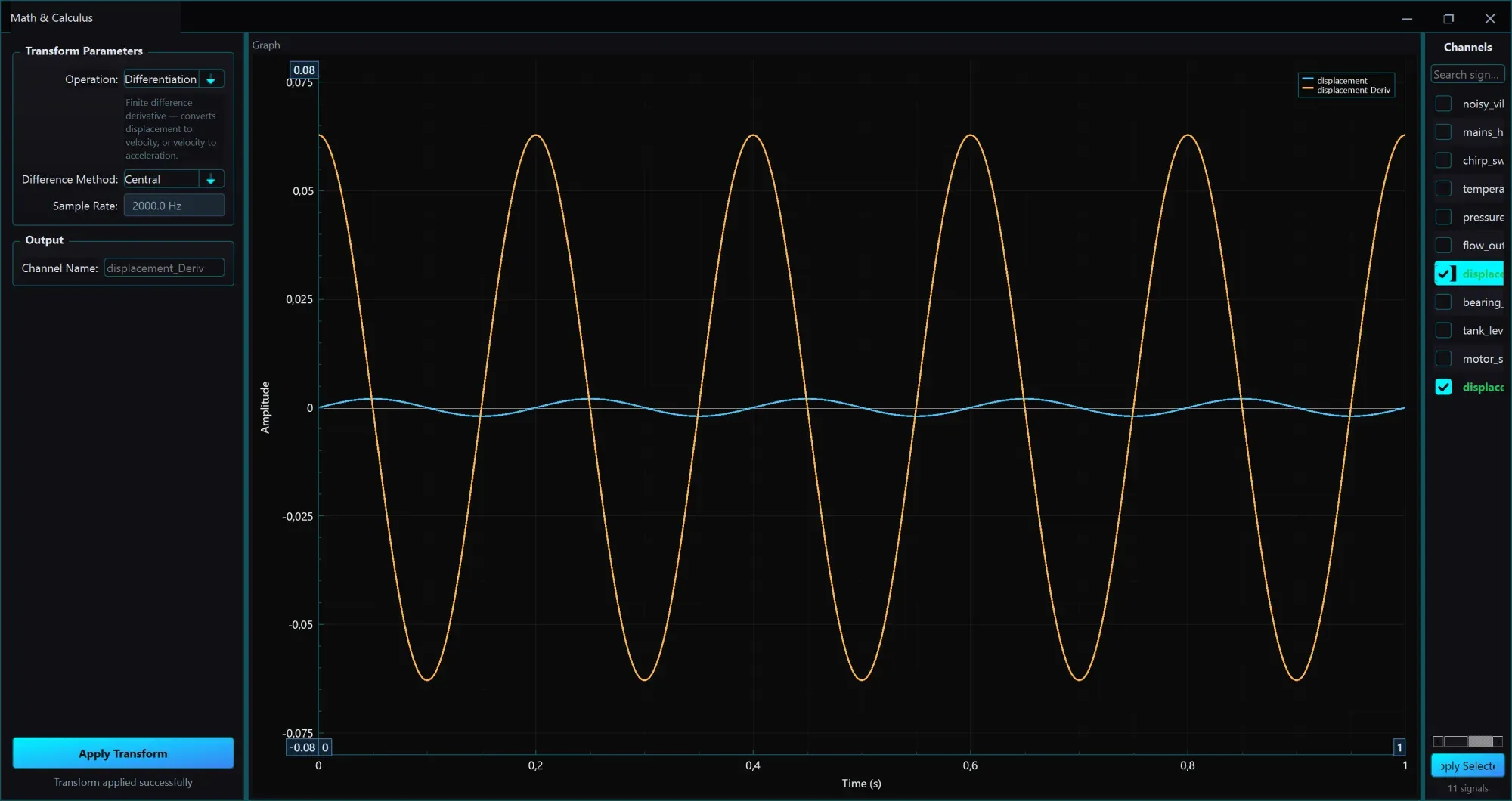This screenshot has height=801, width=1512.
Task: Click the '11 signals' count text
Action: click(x=1467, y=788)
